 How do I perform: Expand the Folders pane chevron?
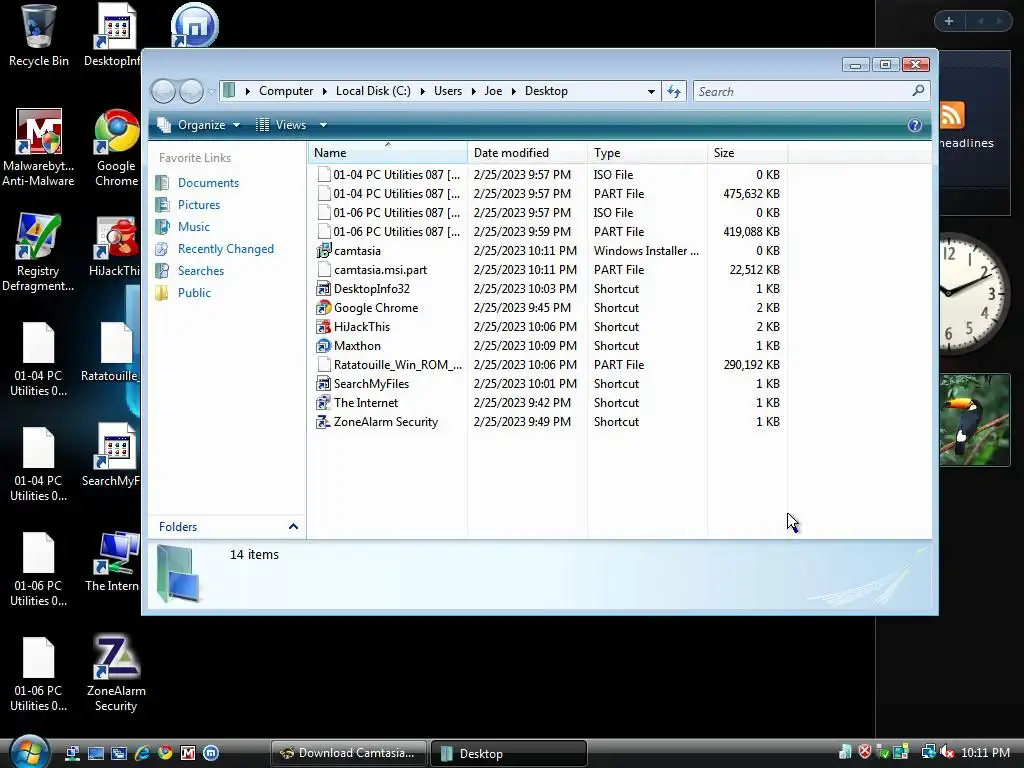[293, 526]
